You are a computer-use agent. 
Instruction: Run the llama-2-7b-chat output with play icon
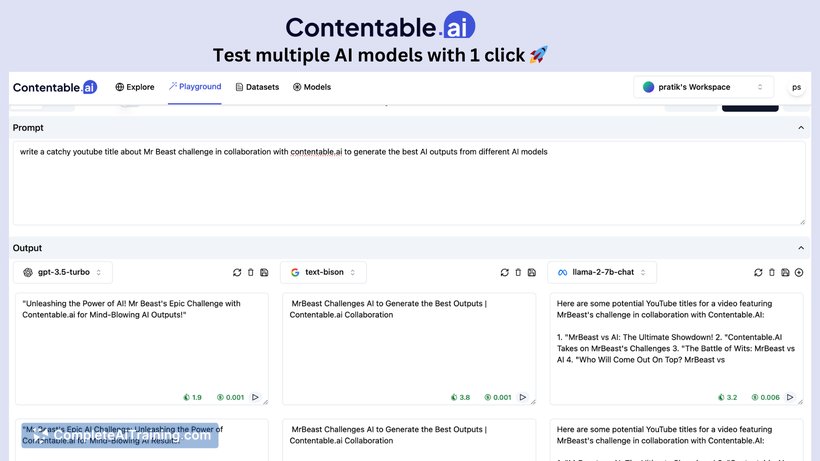(x=790, y=397)
